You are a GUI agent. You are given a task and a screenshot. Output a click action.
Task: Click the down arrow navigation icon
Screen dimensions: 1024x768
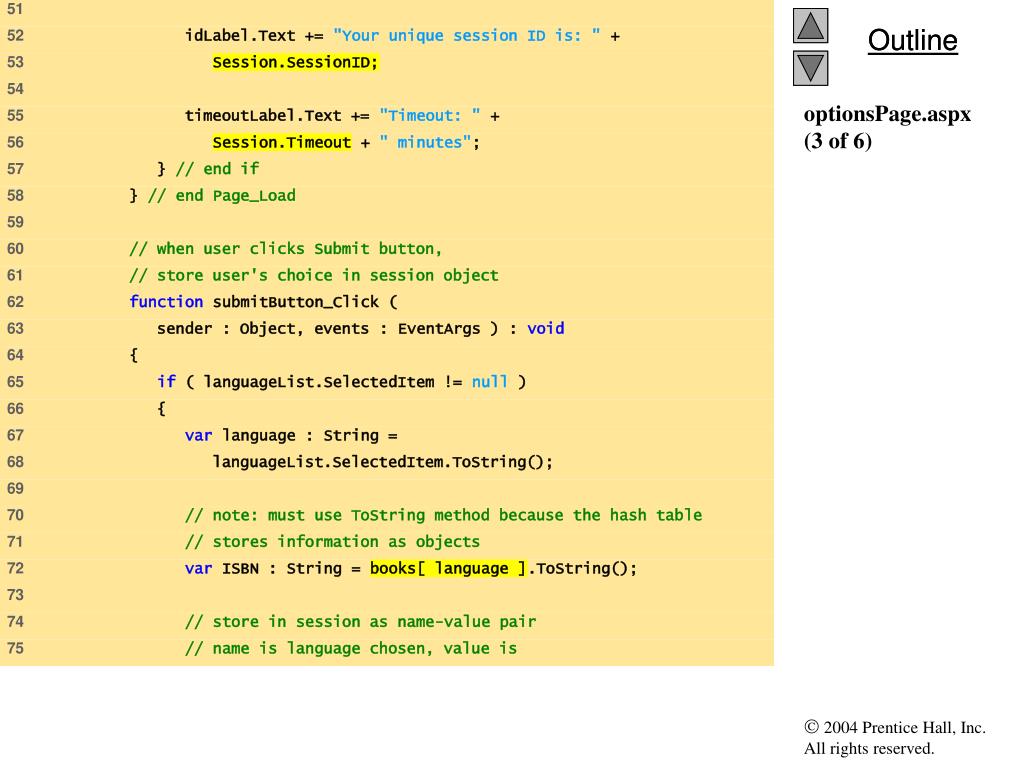point(810,68)
